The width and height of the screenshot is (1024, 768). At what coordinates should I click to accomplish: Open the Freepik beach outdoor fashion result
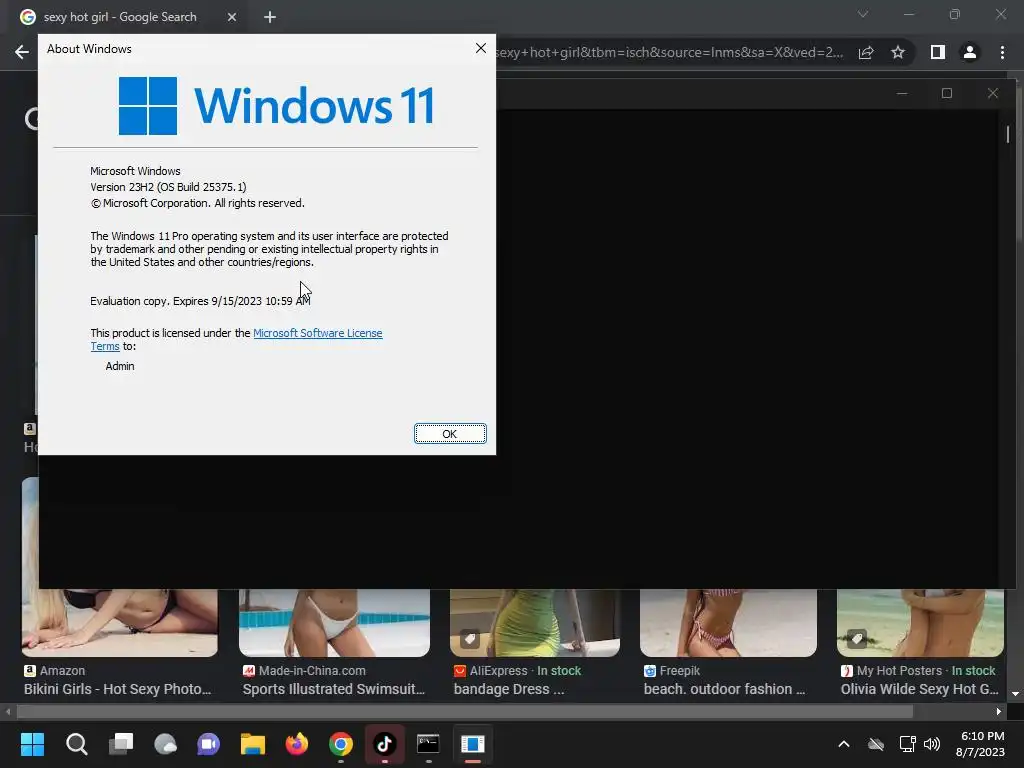(x=724, y=689)
